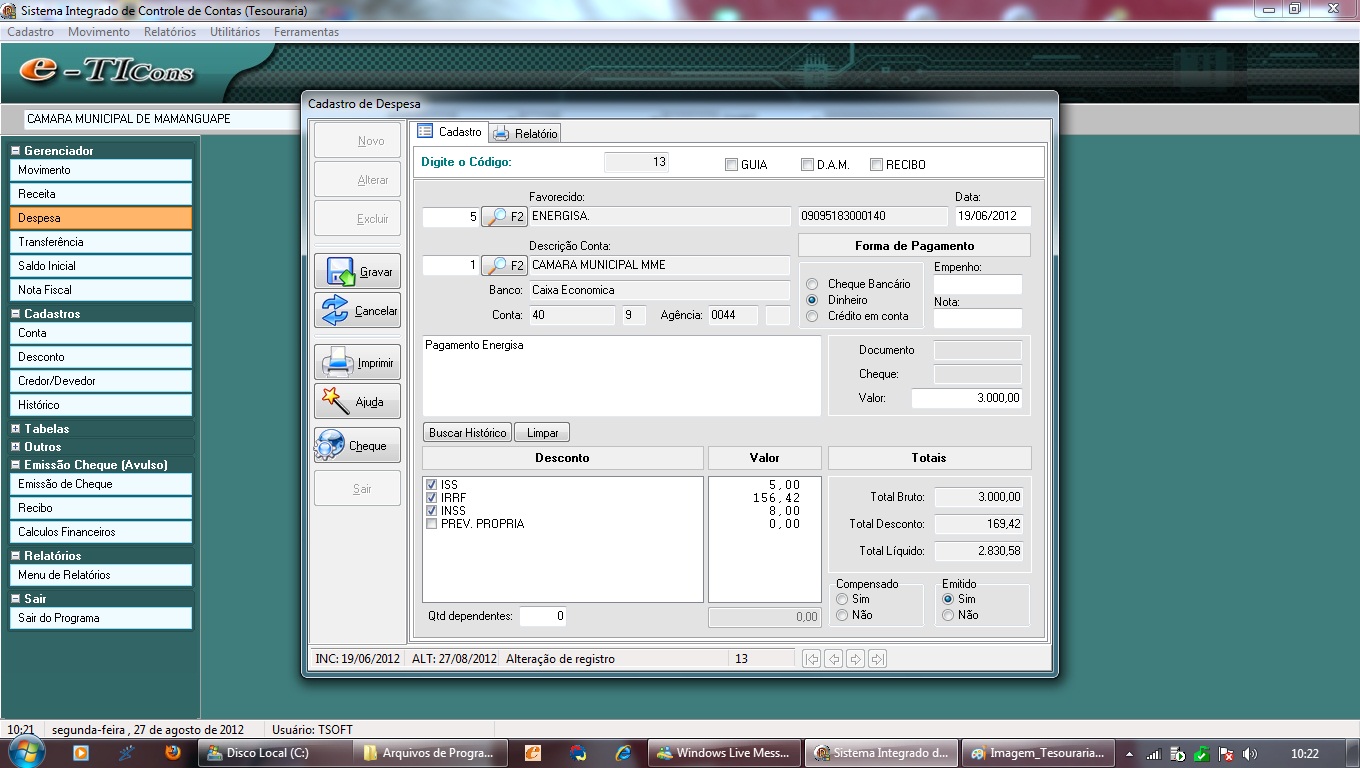The image size is (1360, 768).
Task: Search Descrição Conta with the F2 magnifier
Action: pyautogui.click(x=504, y=266)
